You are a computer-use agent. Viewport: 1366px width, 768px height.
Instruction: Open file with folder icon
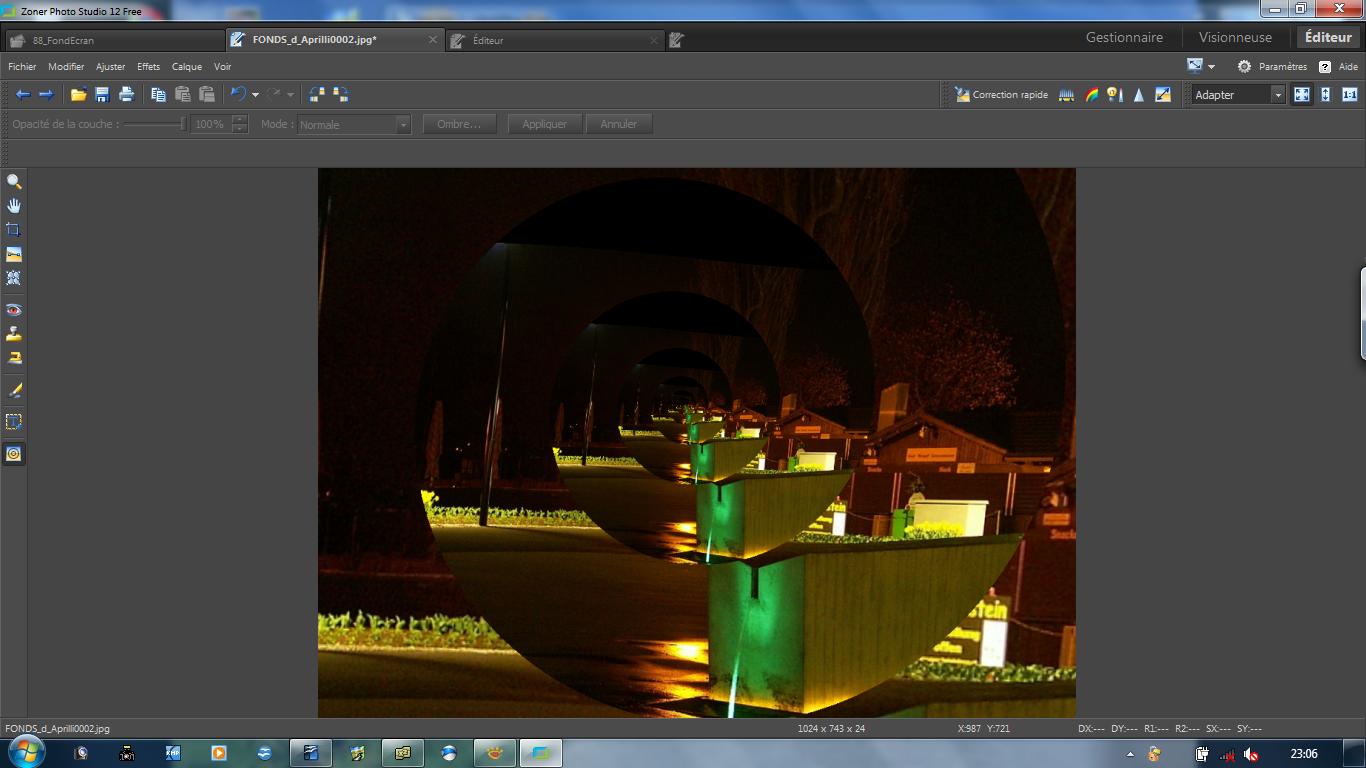click(78, 94)
